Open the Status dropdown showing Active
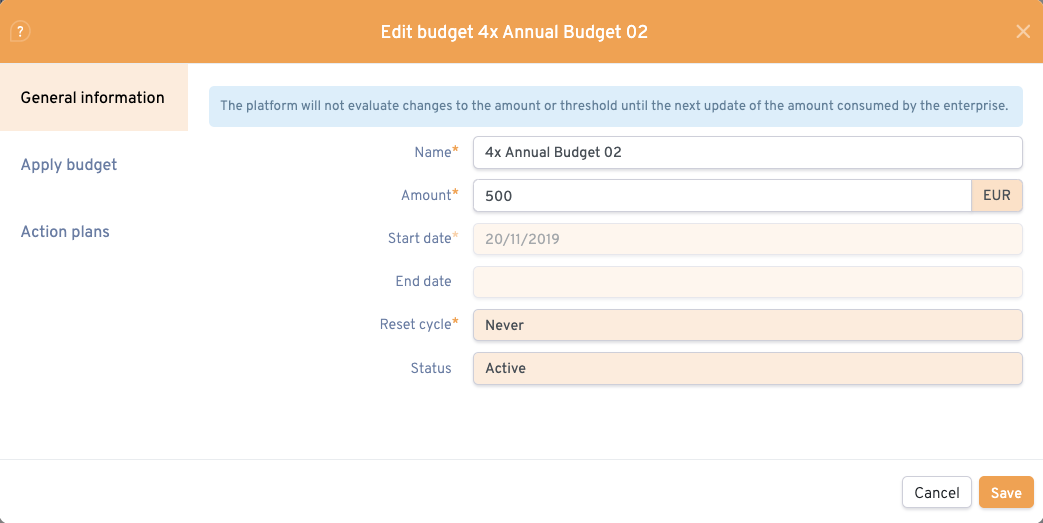 [748, 368]
